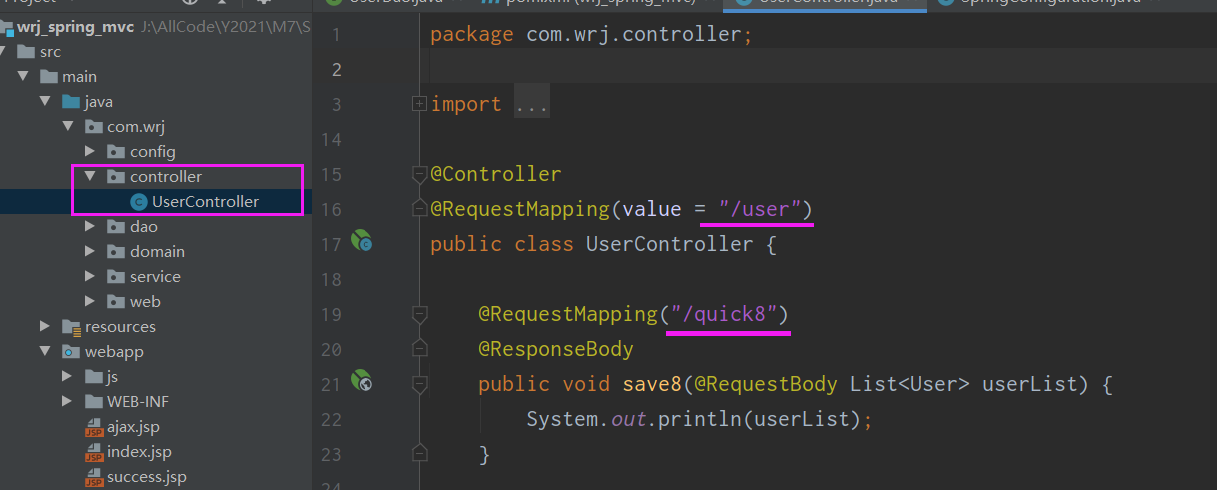
Task: Expand the dao package arrow
Action: click(x=90, y=227)
